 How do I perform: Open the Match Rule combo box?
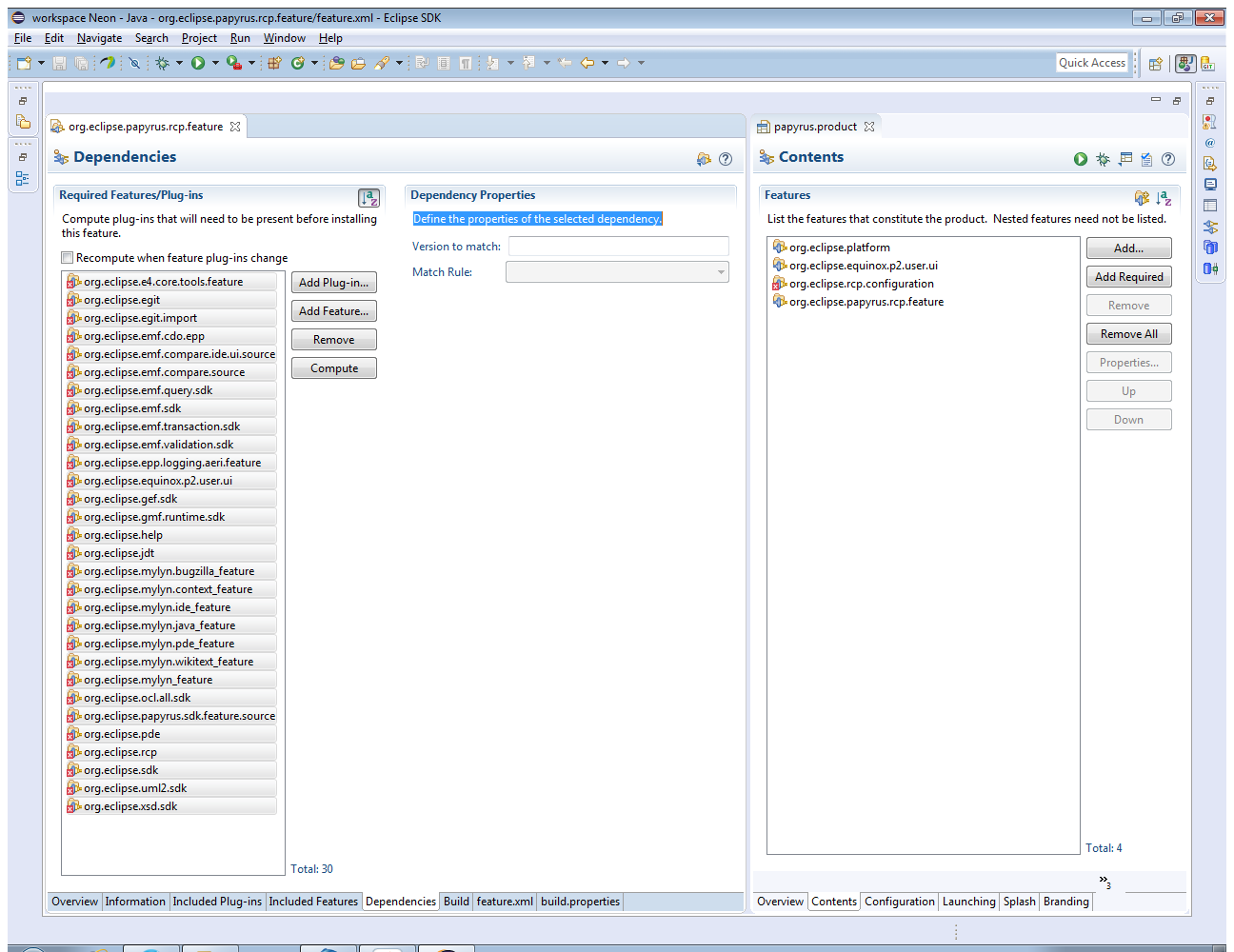[617, 272]
